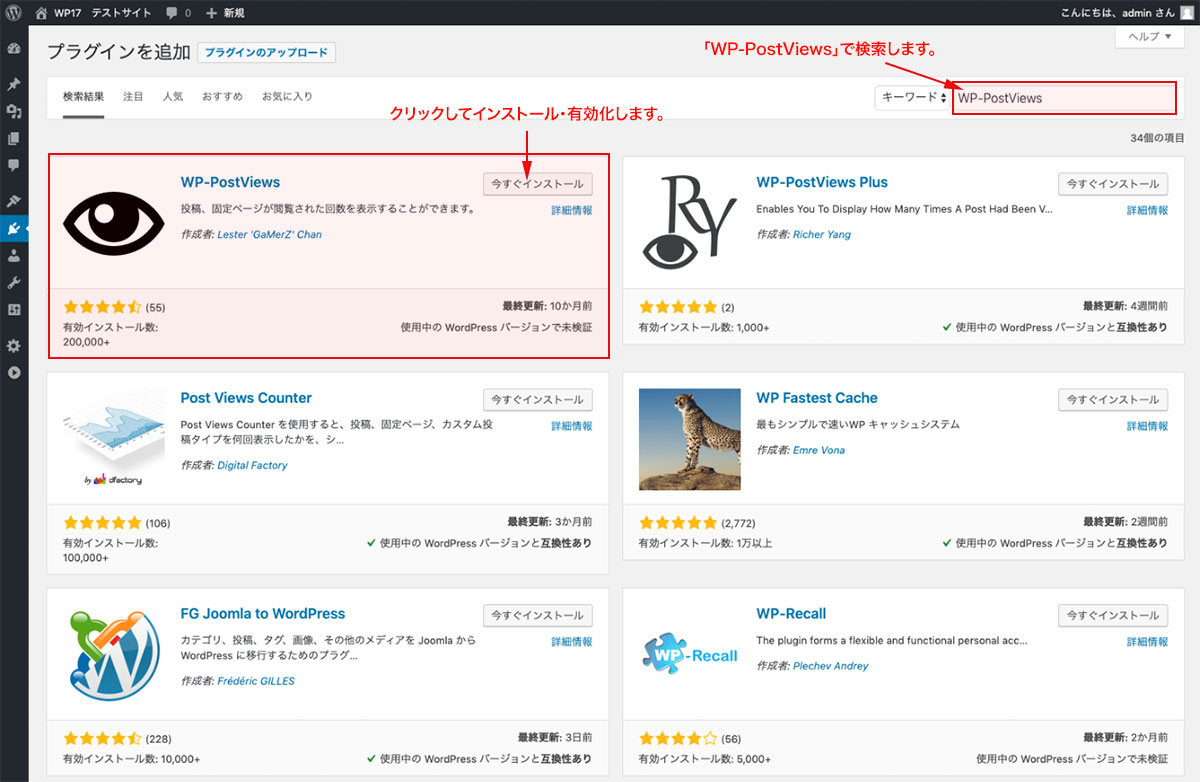Click the テストサイト site name in admin bar
The width and height of the screenshot is (1200, 782).
pos(121,13)
